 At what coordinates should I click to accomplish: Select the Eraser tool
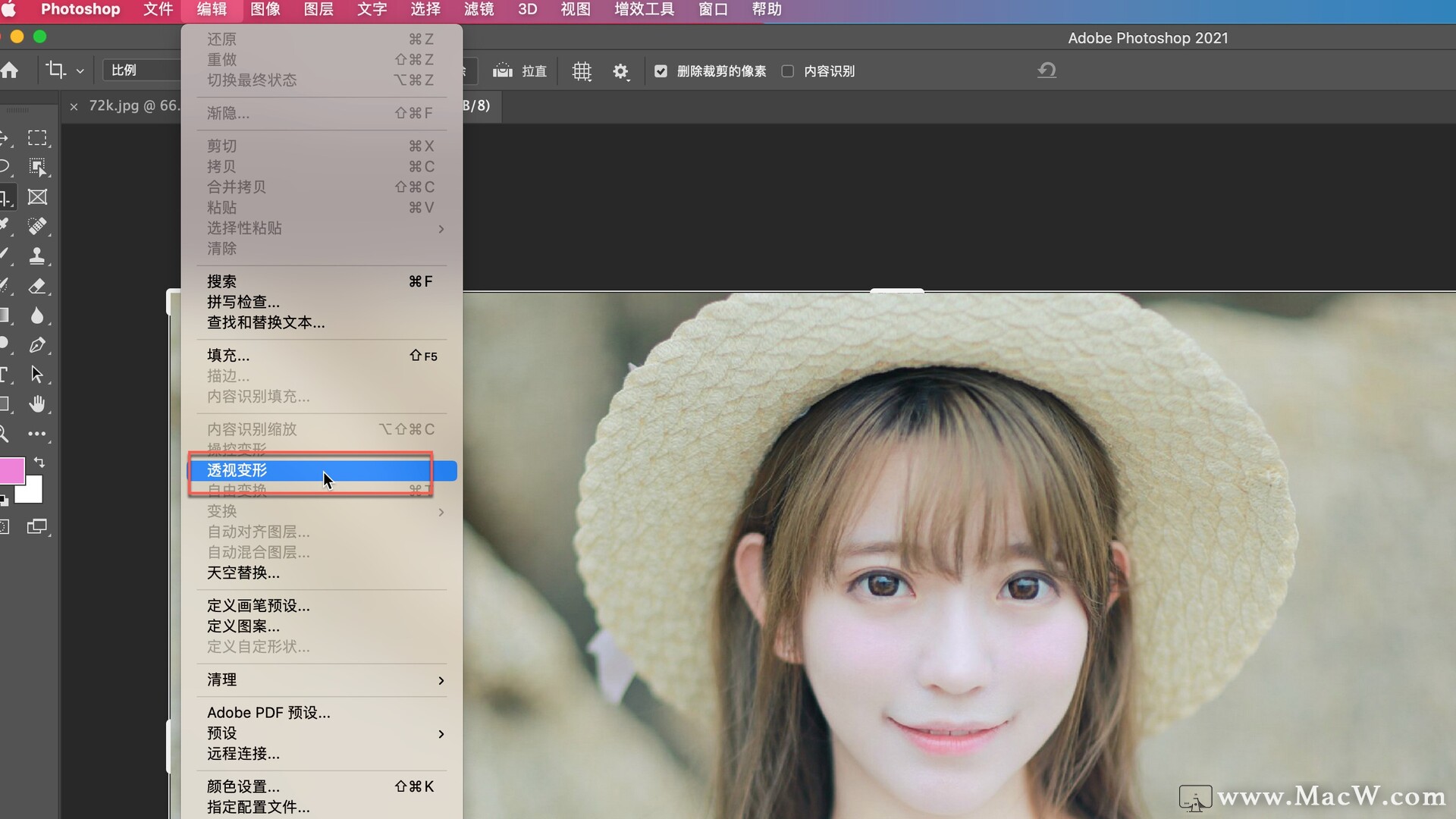coord(36,285)
